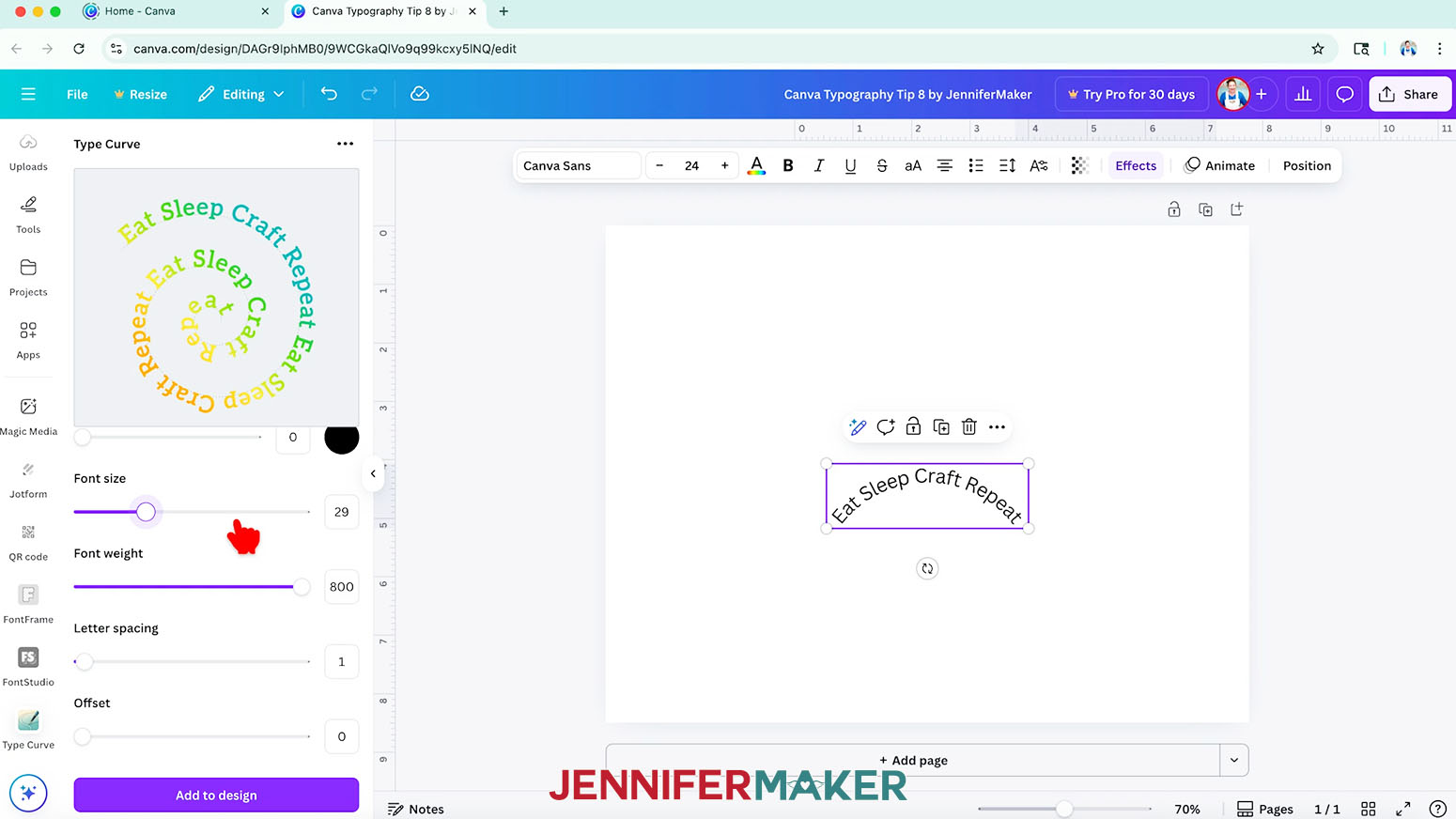Open the main hamburger menu
The image size is (1456, 819).
(x=28, y=94)
